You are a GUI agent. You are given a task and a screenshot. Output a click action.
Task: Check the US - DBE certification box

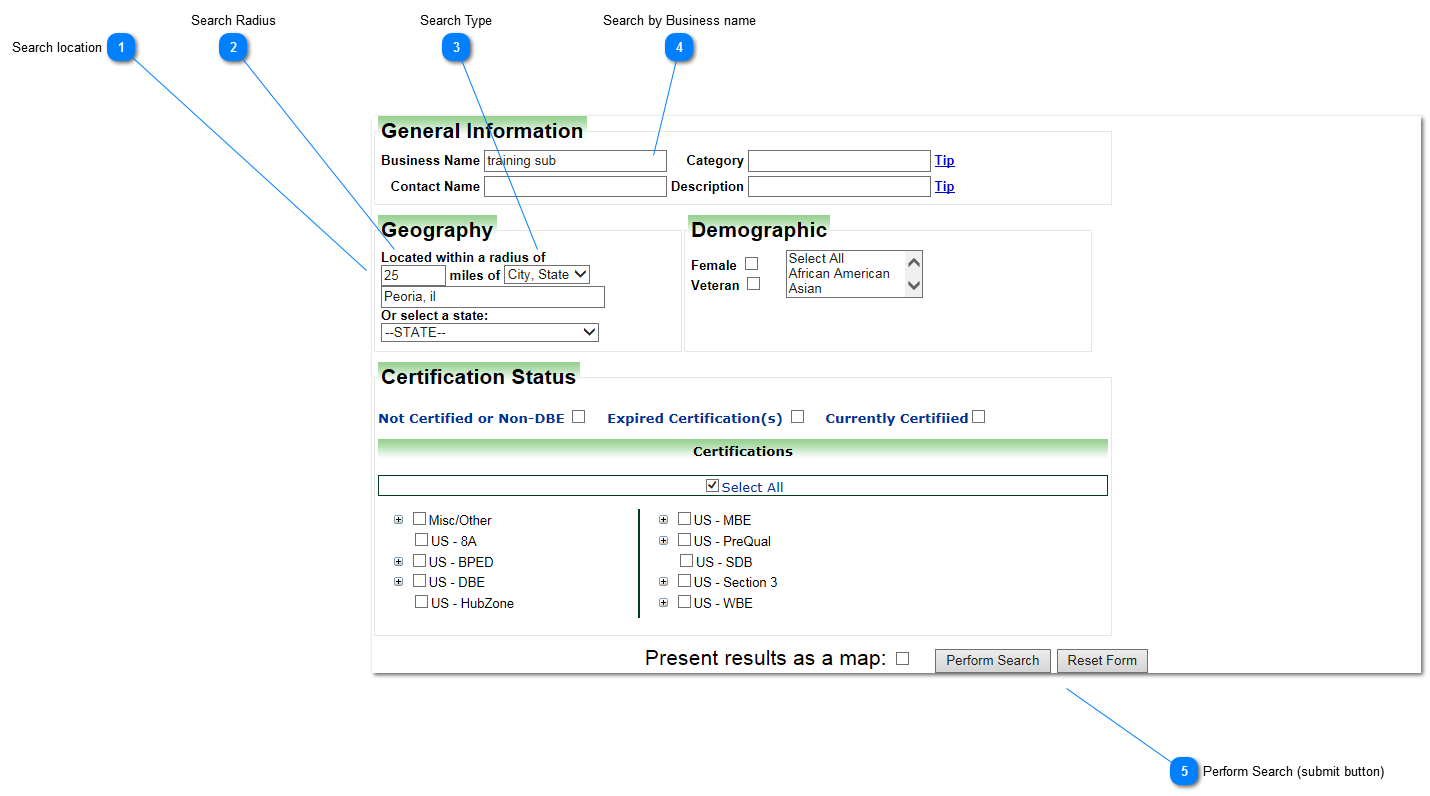click(x=419, y=581)
